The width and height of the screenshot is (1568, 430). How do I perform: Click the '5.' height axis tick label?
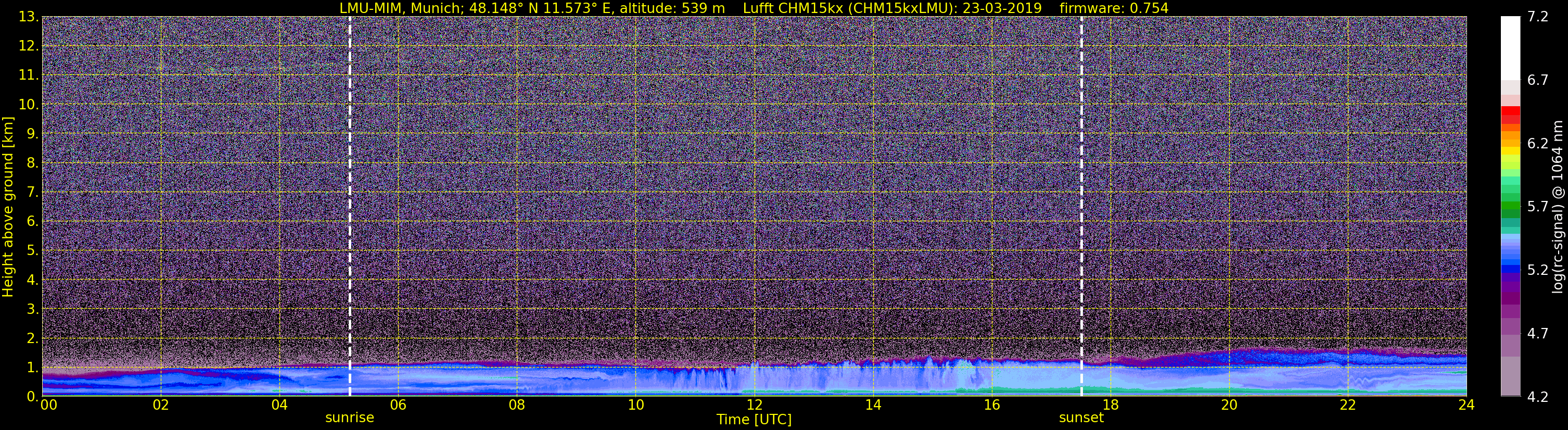pyautogui.click(x=32, y=251)
